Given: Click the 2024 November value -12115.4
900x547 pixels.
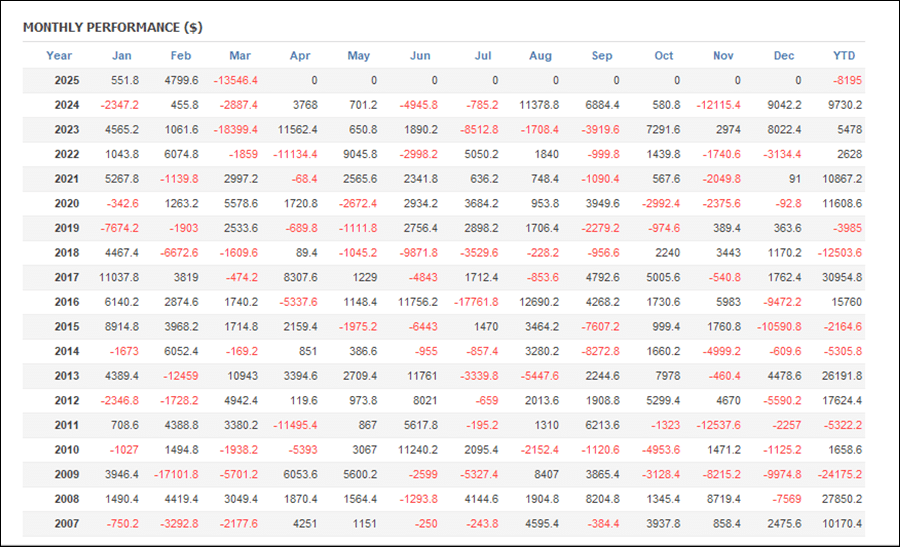Looking at the screenshot, I should (718, 105).
